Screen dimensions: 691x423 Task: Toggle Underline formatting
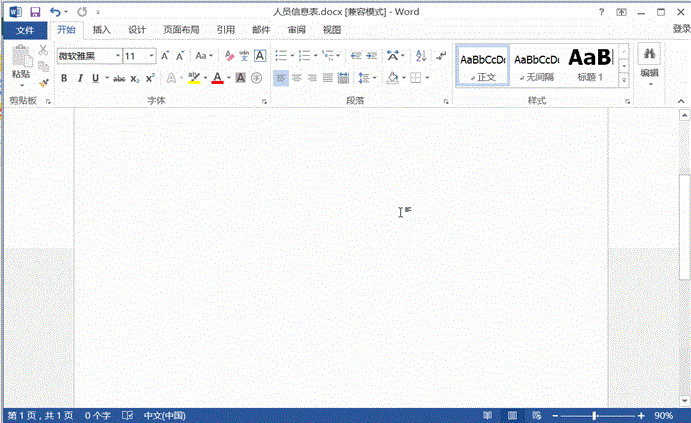tap(94, 78)
